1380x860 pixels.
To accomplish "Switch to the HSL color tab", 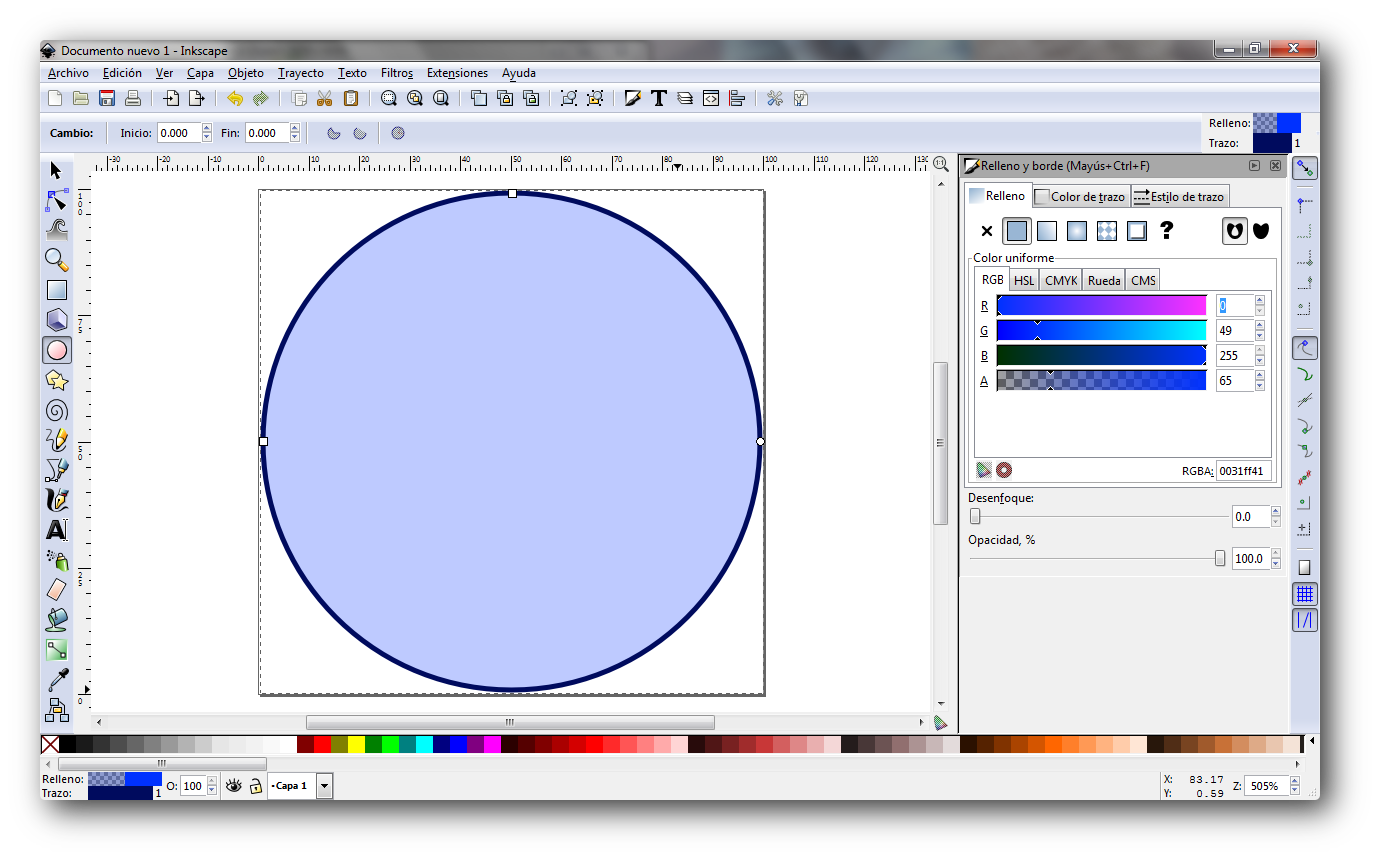I will click(1024, 281).
